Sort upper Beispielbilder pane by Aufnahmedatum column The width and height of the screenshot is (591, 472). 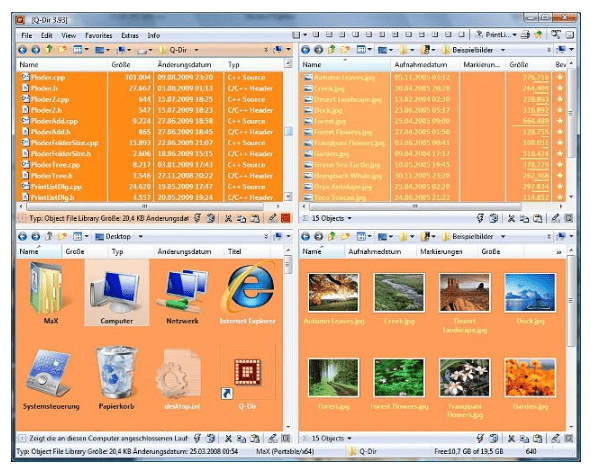point(425,64)
